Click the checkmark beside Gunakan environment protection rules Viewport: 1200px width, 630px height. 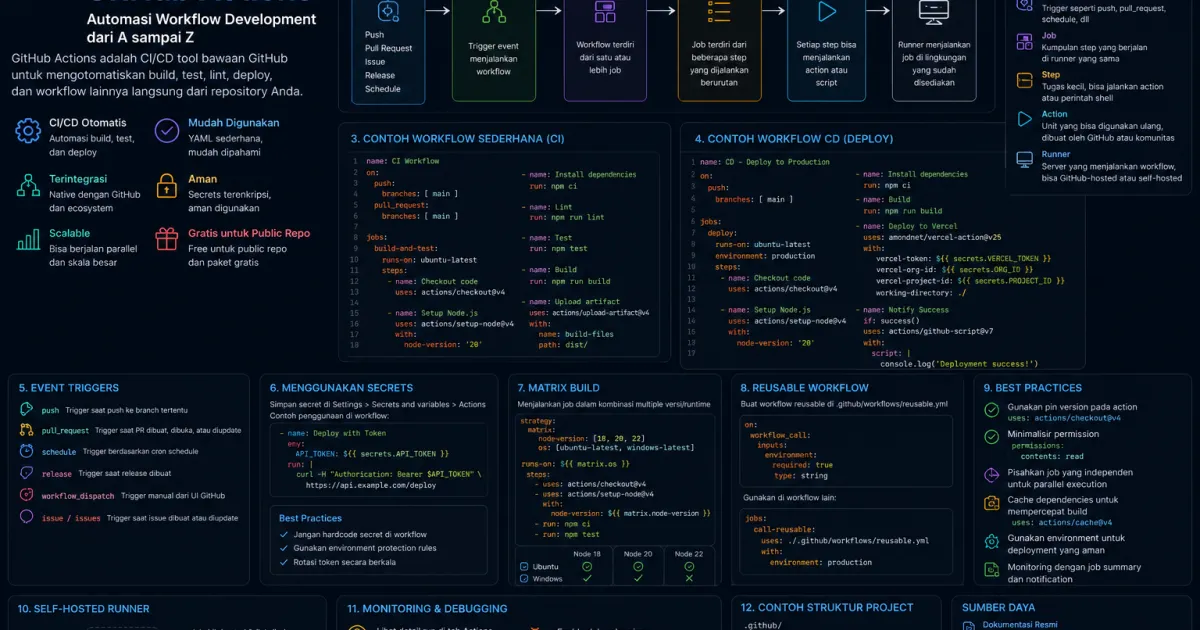tap(284, 548)
